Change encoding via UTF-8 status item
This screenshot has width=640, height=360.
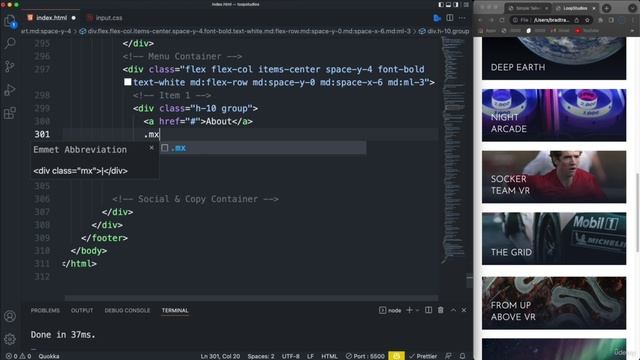[291, 356]
